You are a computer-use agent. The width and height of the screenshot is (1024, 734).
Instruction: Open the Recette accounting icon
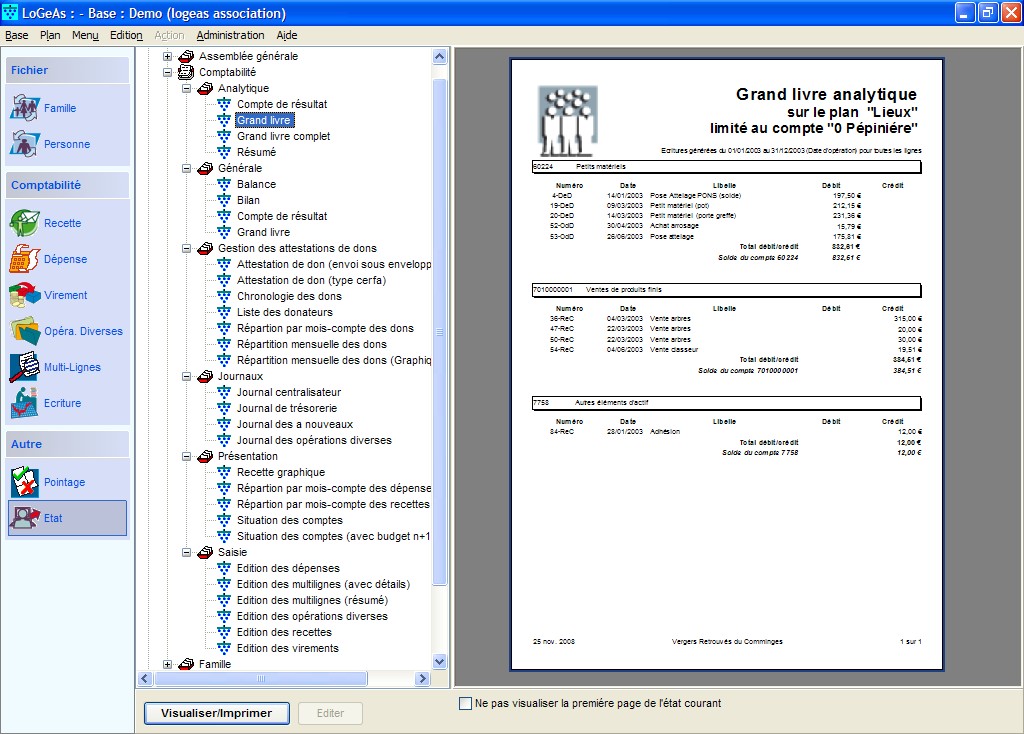pos(25,223)
